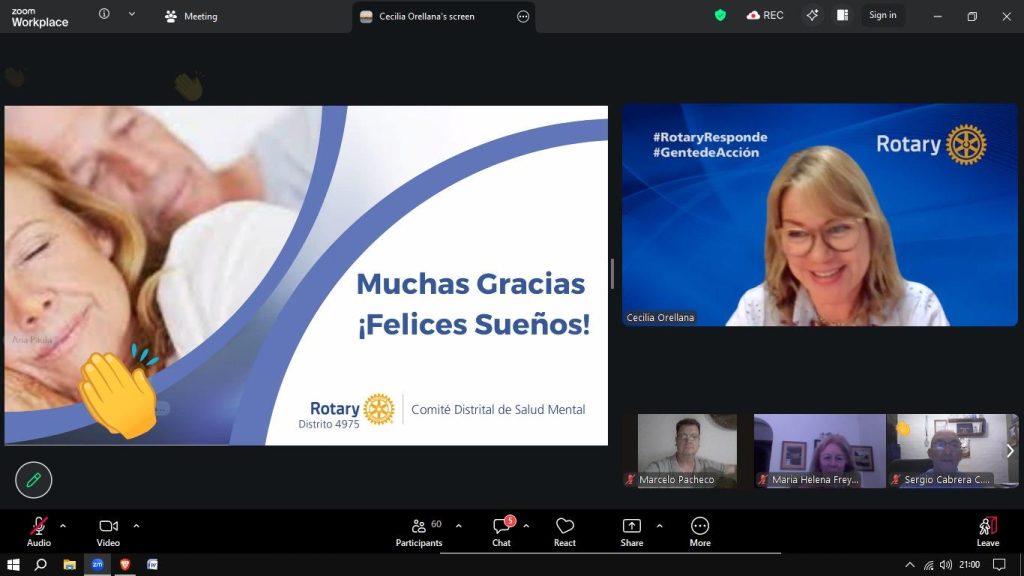Open the video settings caret menu

136,526
